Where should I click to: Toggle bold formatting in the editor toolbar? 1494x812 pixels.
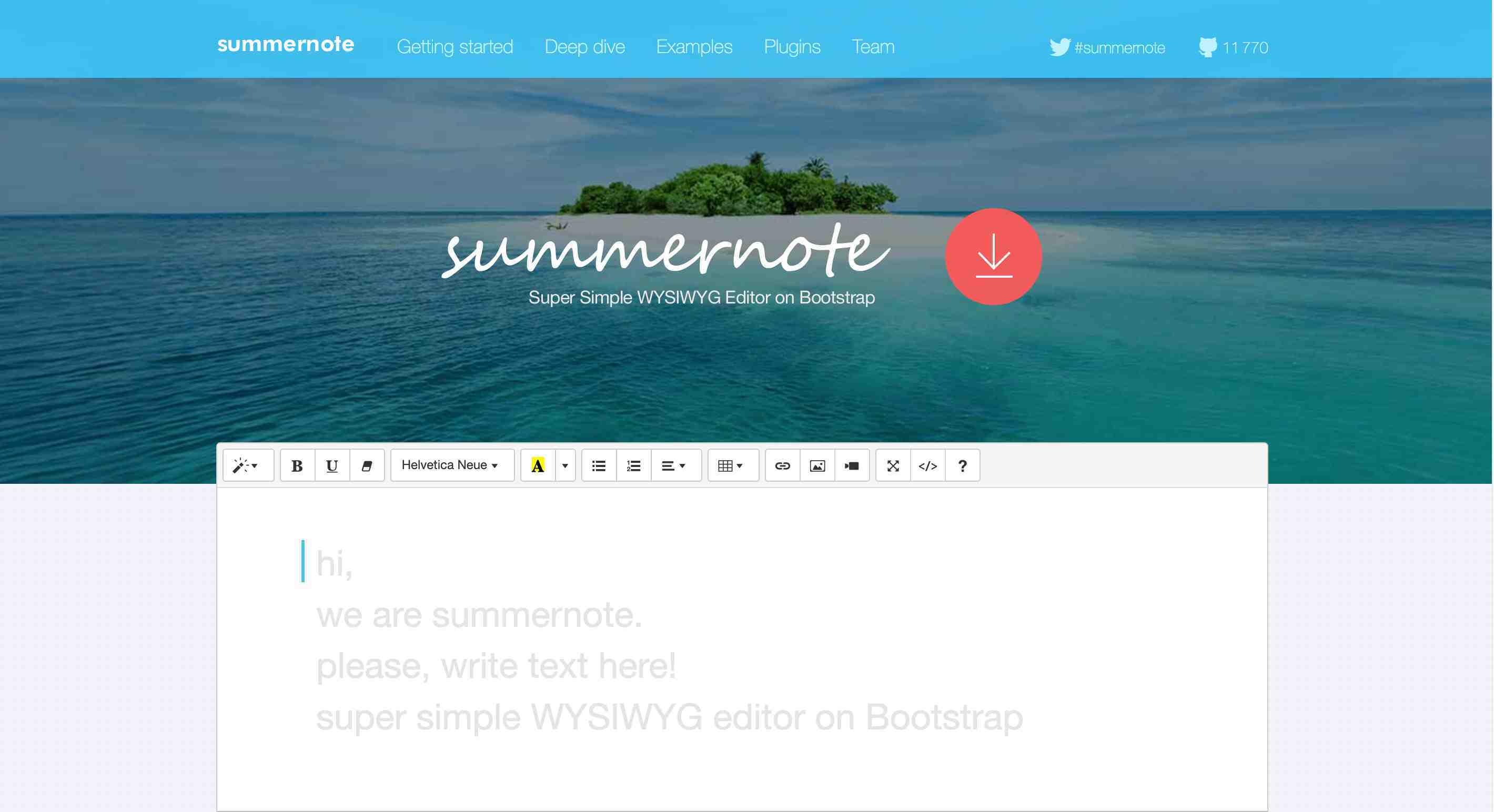297,464
